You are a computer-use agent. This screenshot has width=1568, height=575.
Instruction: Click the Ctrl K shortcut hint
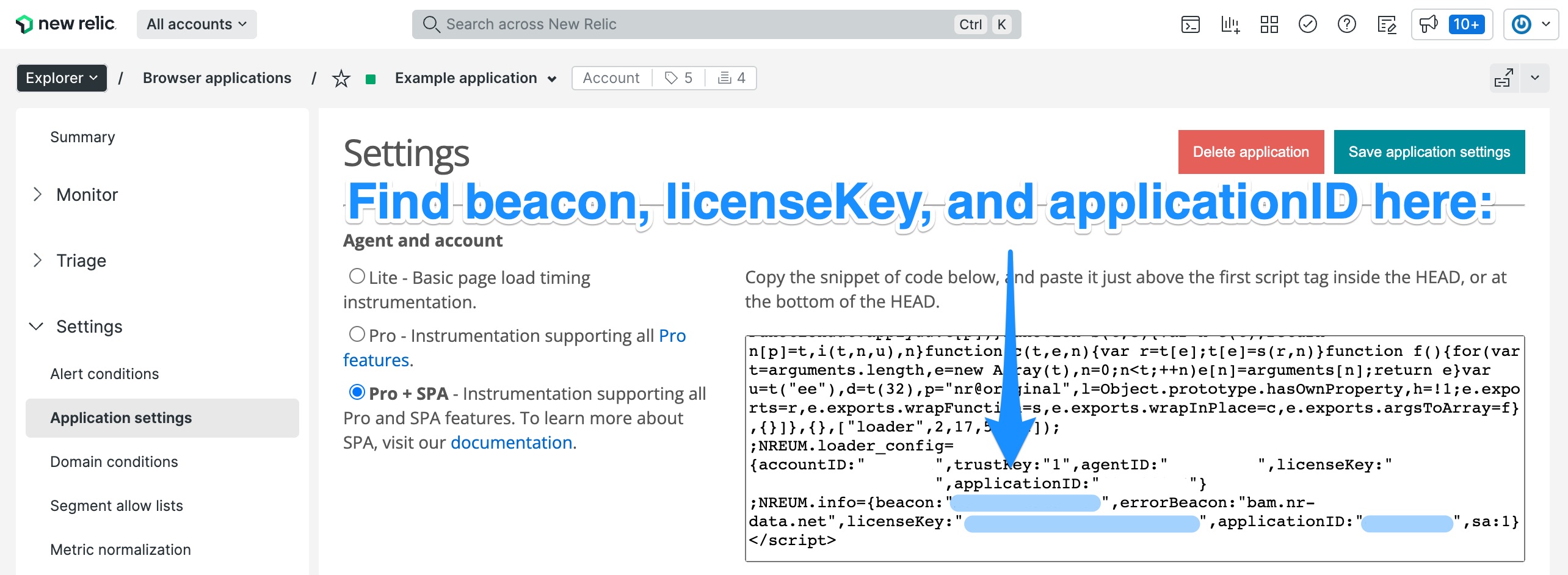pos(984,24)
